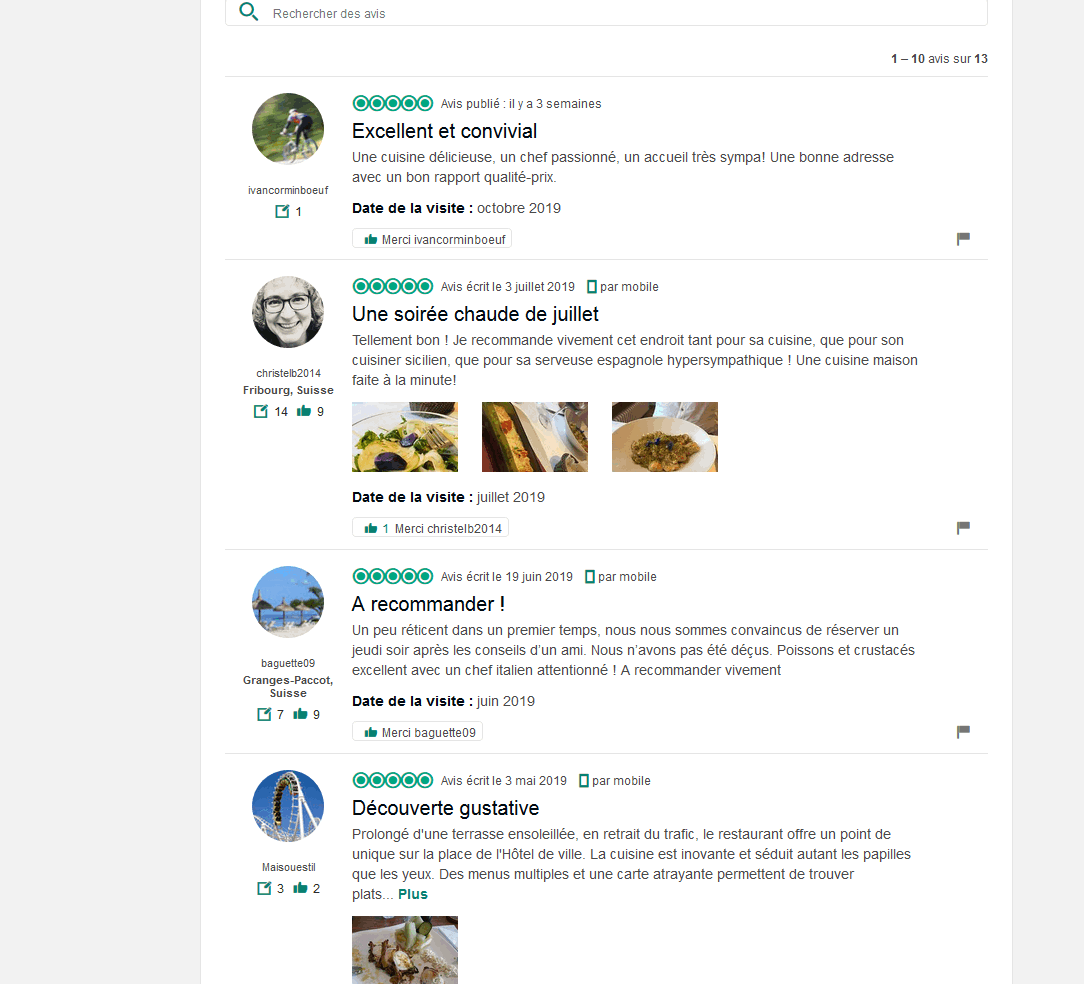Open the salad plate photo thumbnail
The image size is (1084, 984).
pos(404,437)
